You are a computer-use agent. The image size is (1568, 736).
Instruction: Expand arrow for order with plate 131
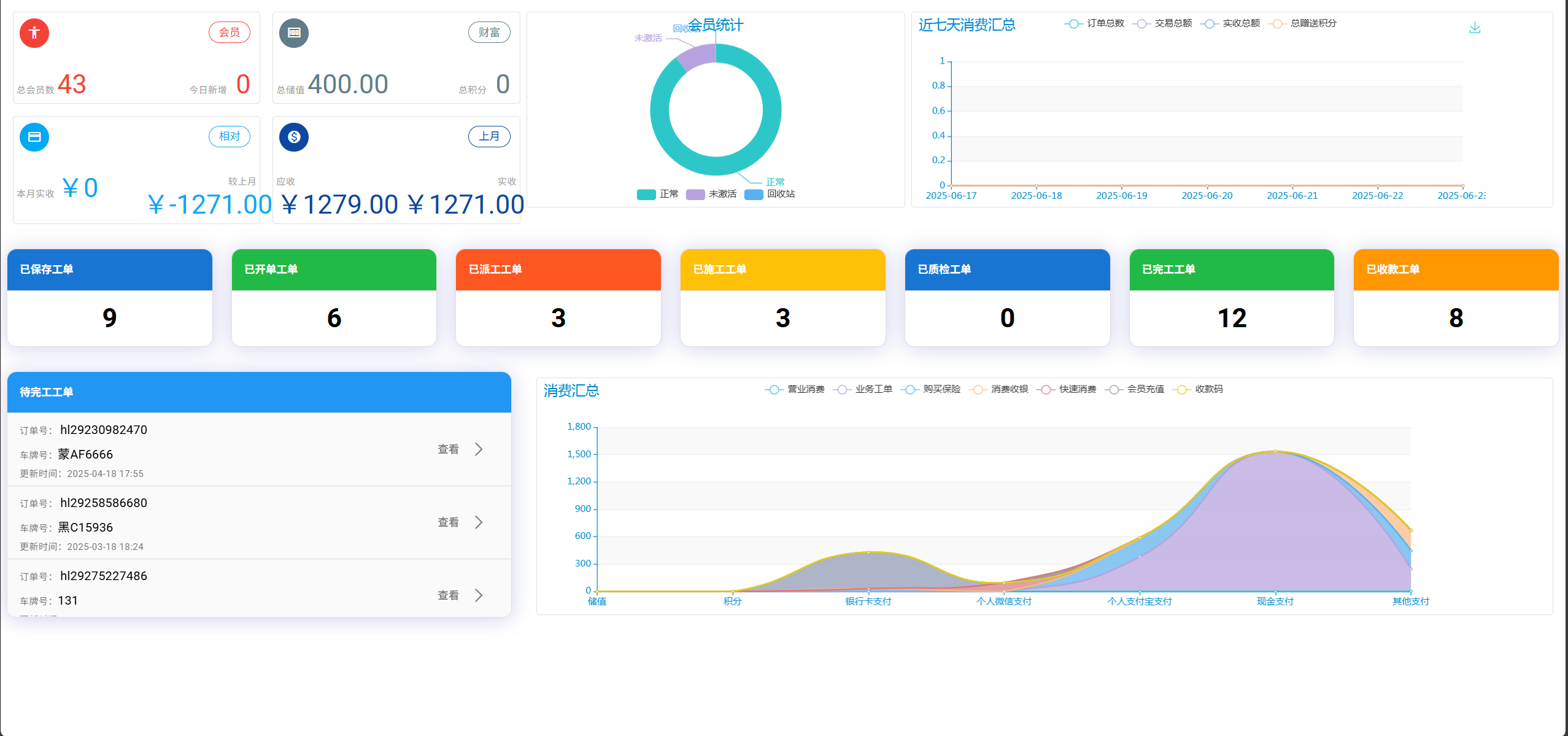tap(479, 595)
